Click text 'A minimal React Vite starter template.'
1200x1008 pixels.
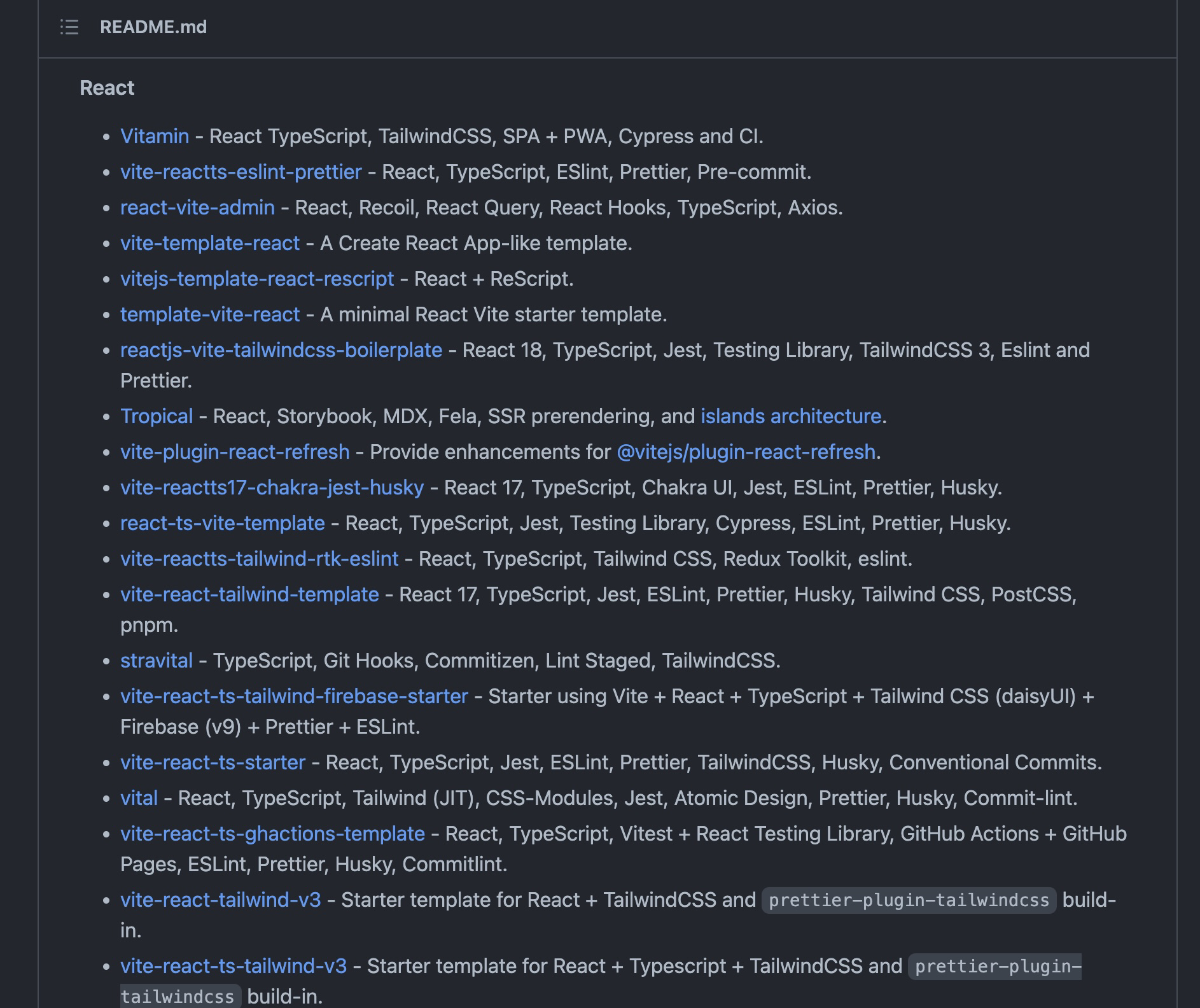(x=494, y=314)
